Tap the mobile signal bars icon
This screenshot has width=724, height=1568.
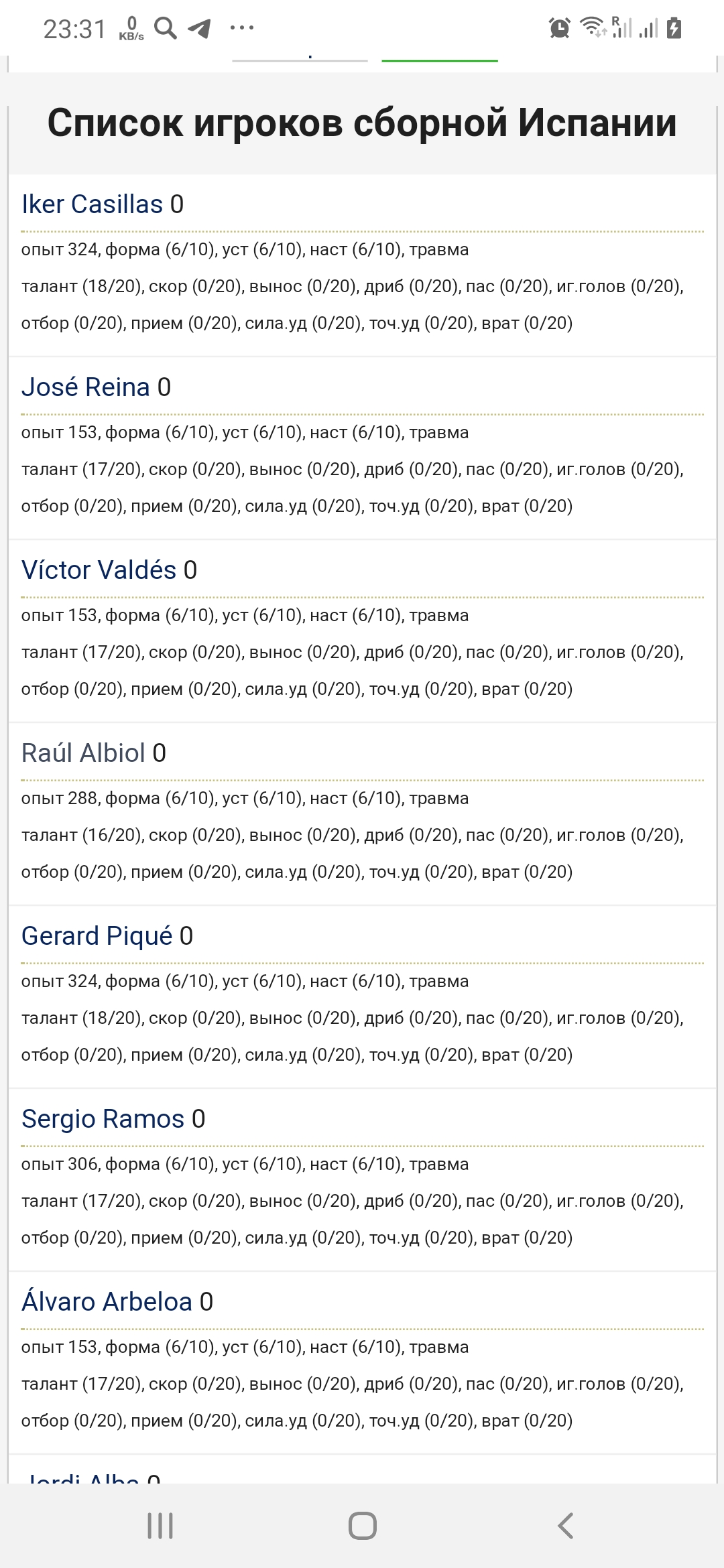[648, 29]
